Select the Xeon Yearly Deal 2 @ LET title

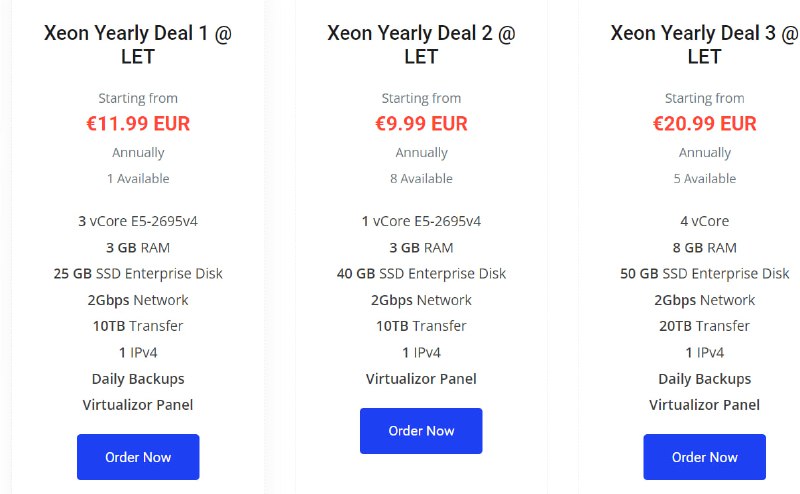(x=421, y=44)
